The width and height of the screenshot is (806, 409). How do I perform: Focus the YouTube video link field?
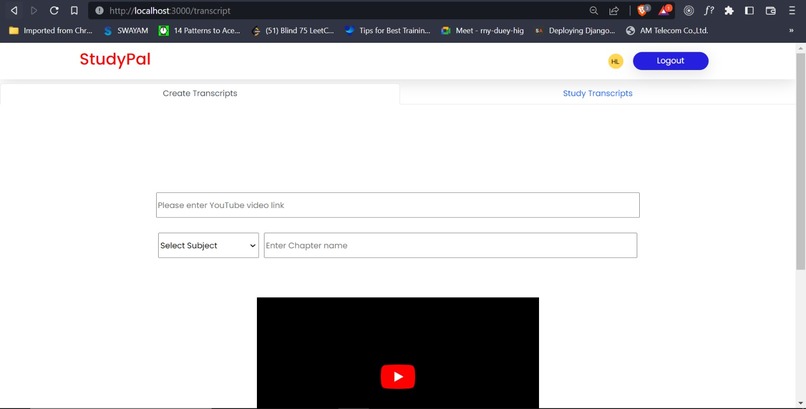[398, 205]
